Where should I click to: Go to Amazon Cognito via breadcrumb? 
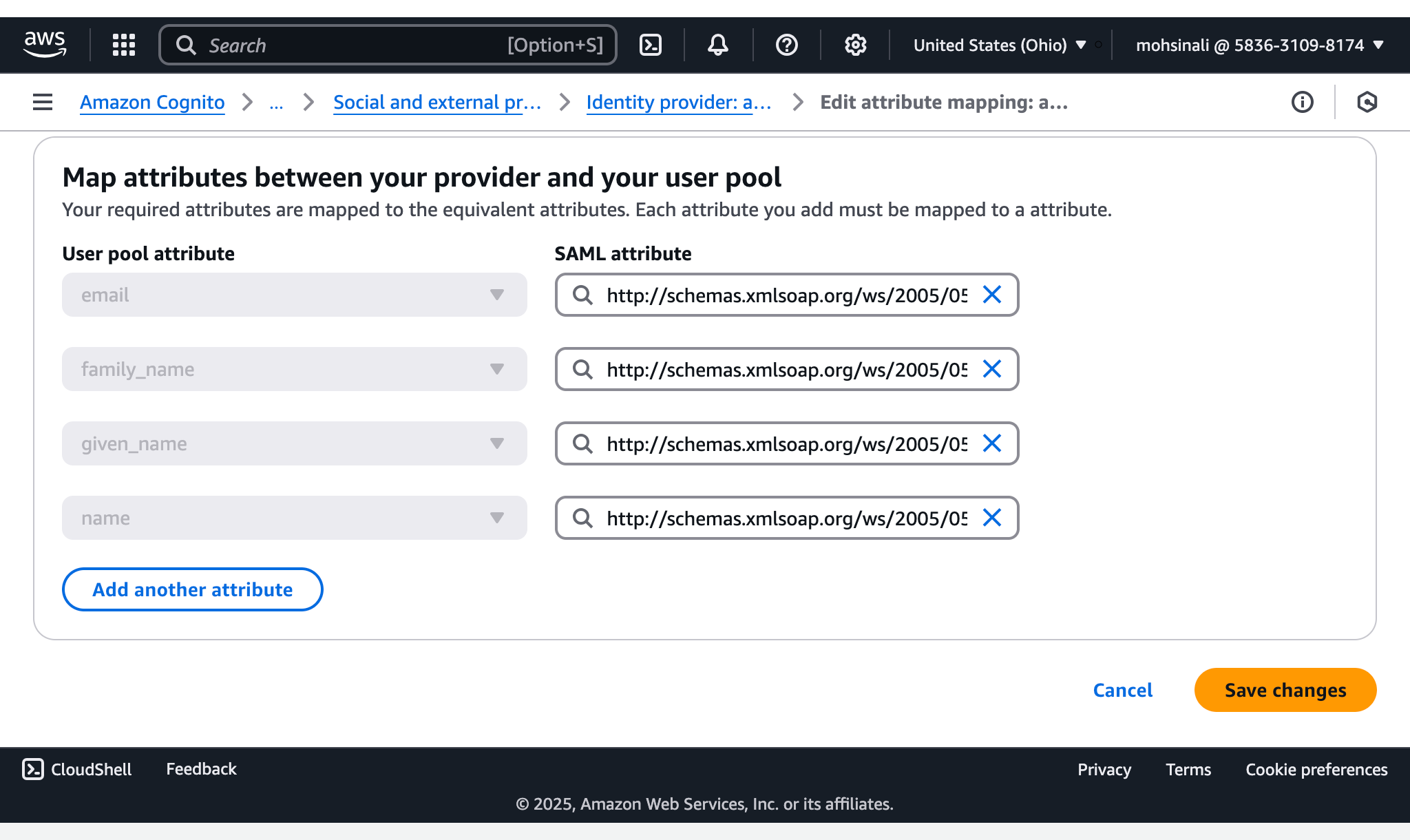(x=151, y=102)
